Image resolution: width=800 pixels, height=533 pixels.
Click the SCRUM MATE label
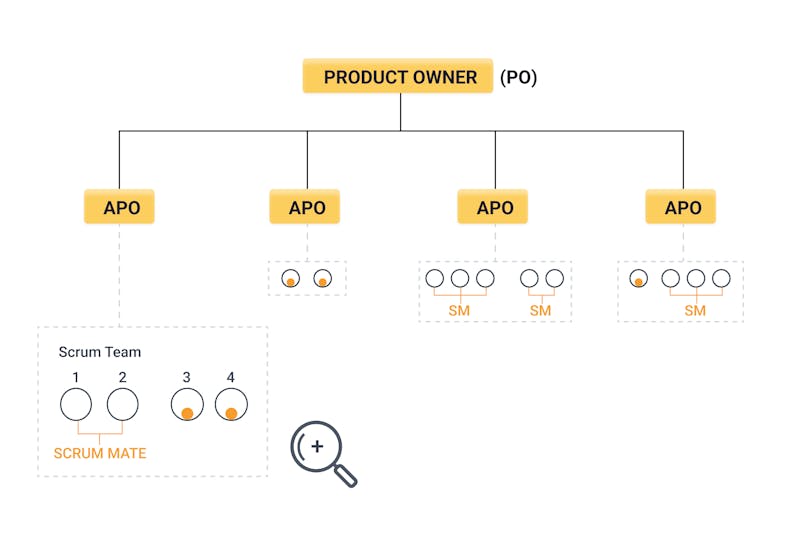pyautogui.click(x=100, y=453)
